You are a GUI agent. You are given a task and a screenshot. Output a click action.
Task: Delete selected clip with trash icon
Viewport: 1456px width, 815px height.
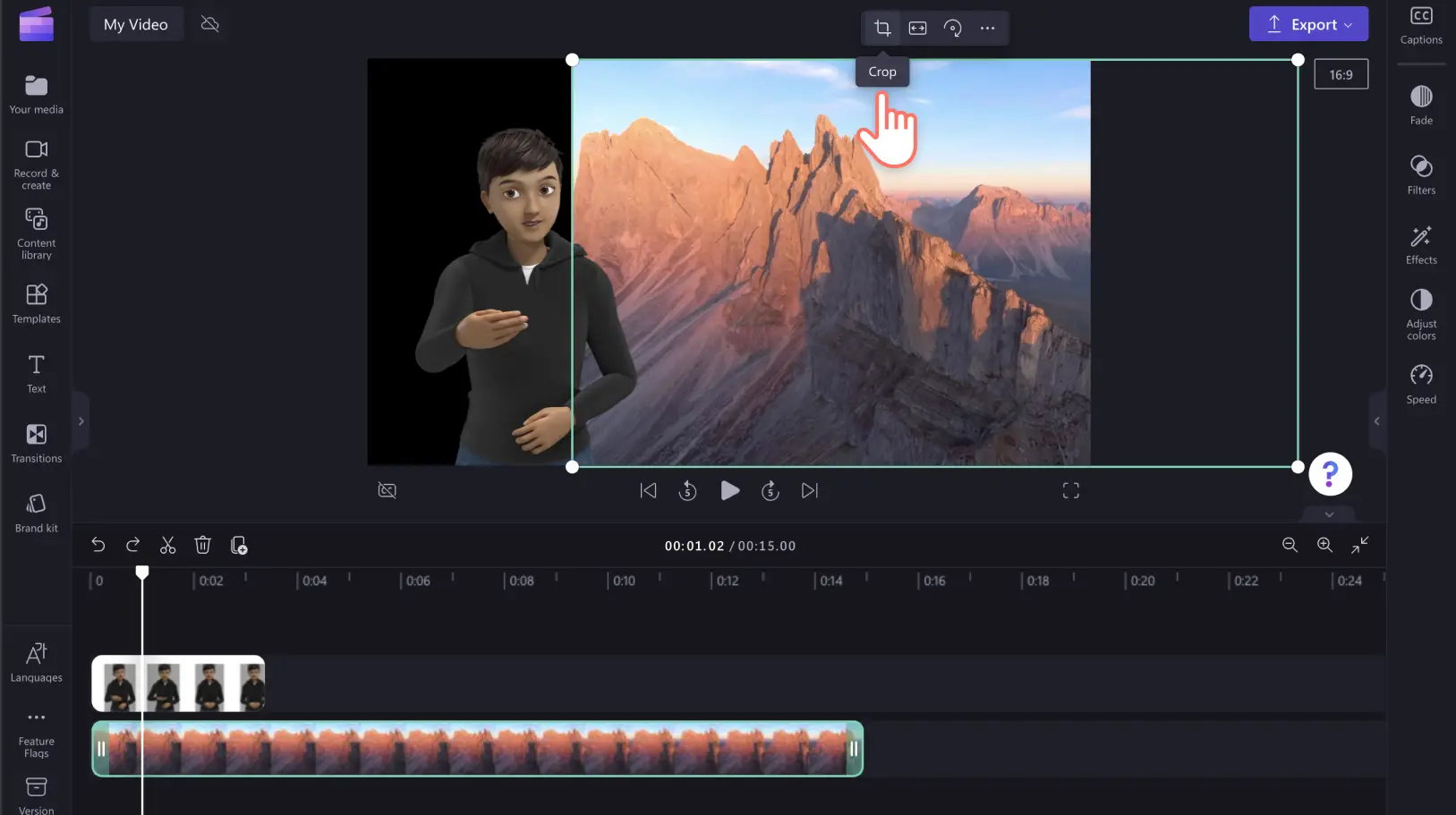point(202,545)
